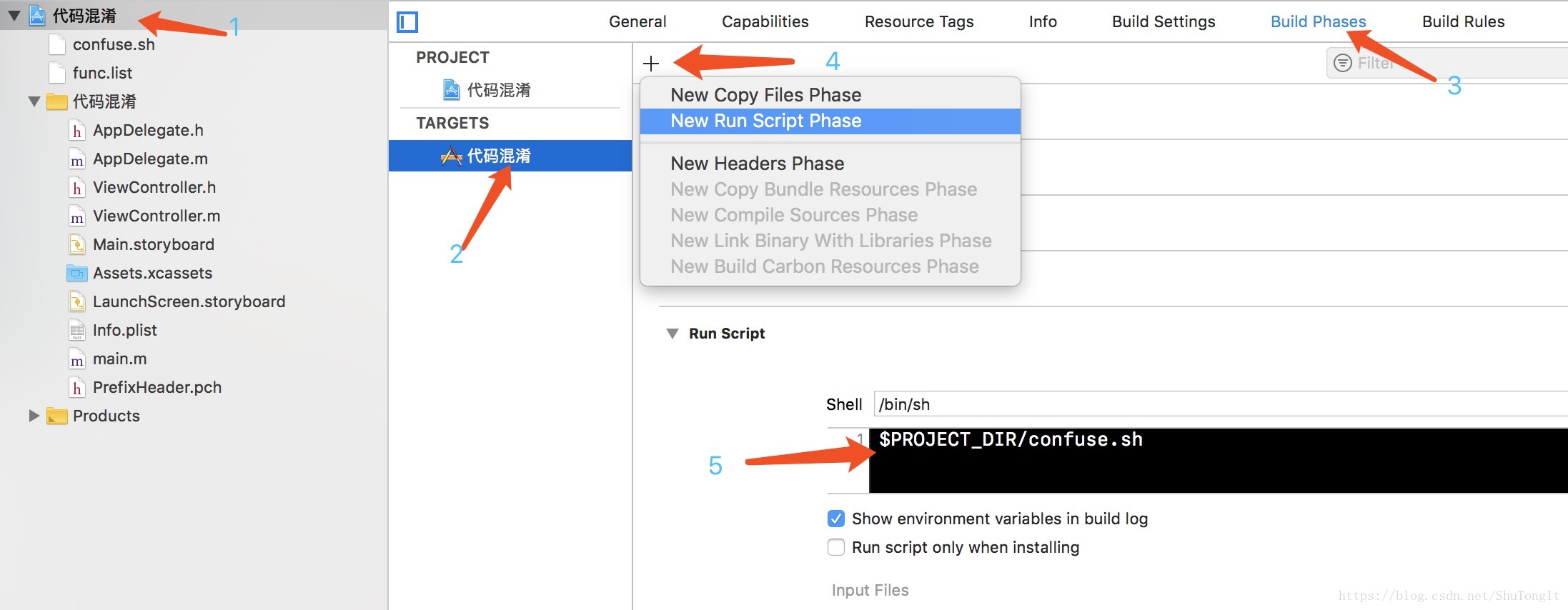Click the main.m source file icon
Viewport: 1568px width, 610px height.
(x=77, y=359)
